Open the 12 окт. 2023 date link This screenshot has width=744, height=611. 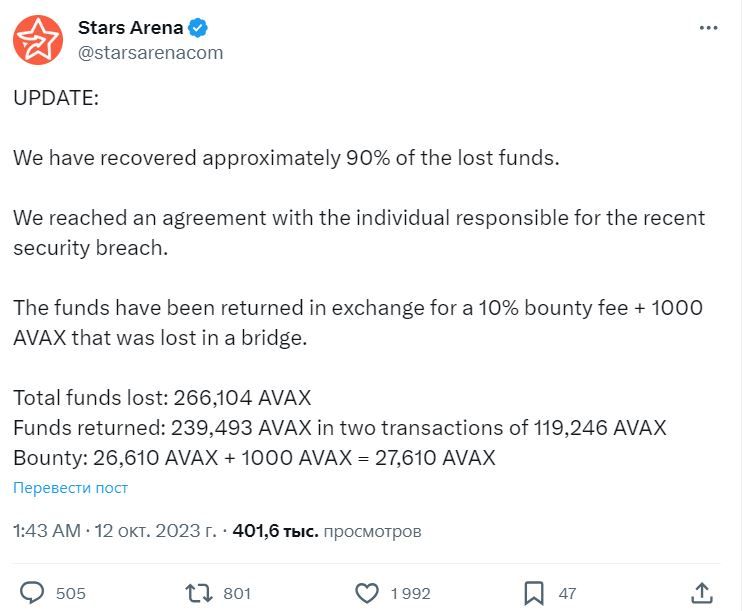tap(155, 530)
